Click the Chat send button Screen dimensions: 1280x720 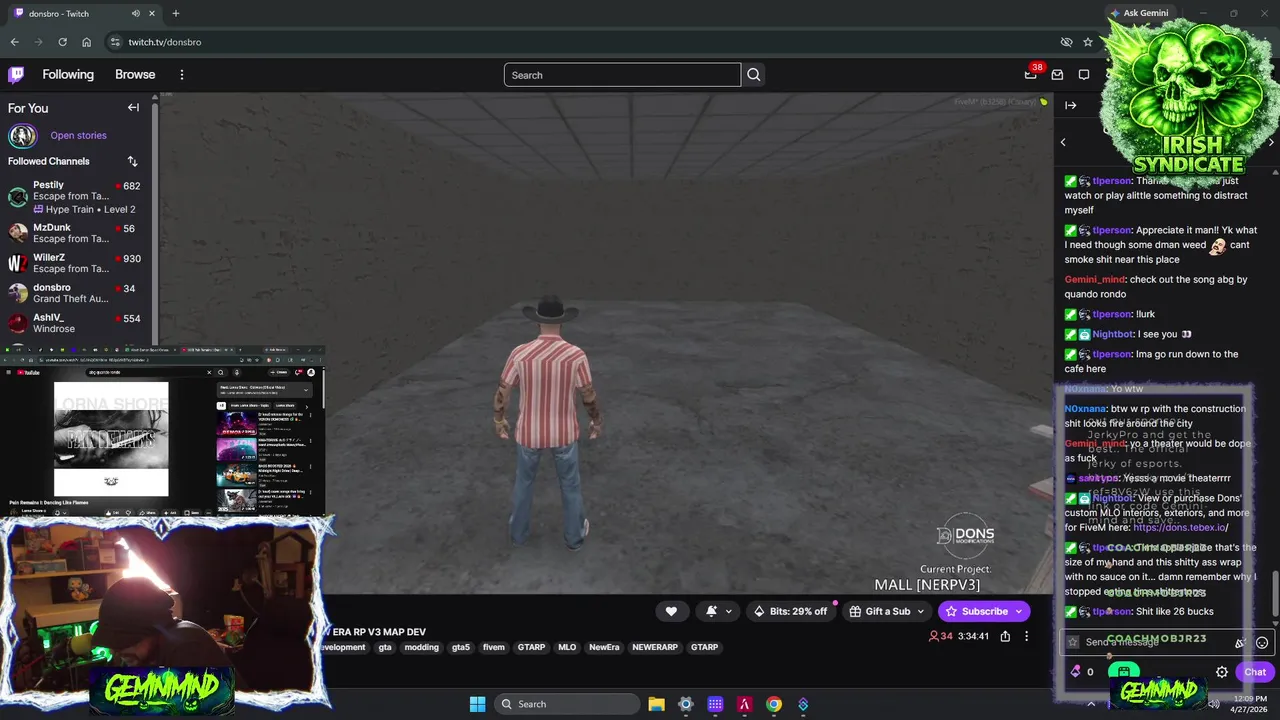tap(1255, 672)
